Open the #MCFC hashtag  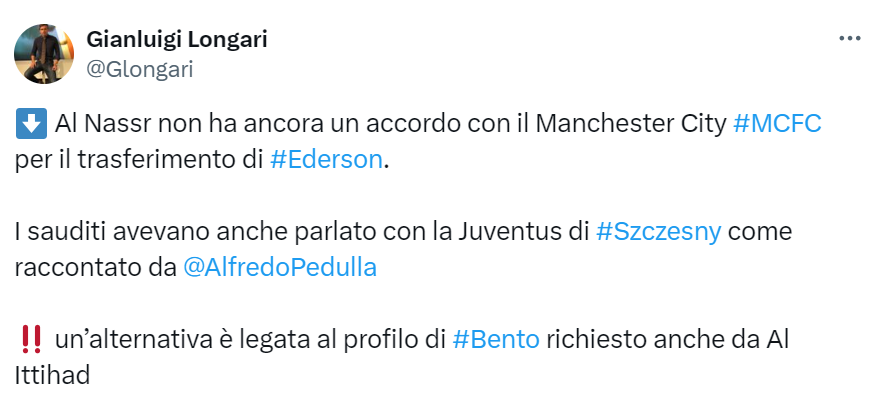(777, 125)
